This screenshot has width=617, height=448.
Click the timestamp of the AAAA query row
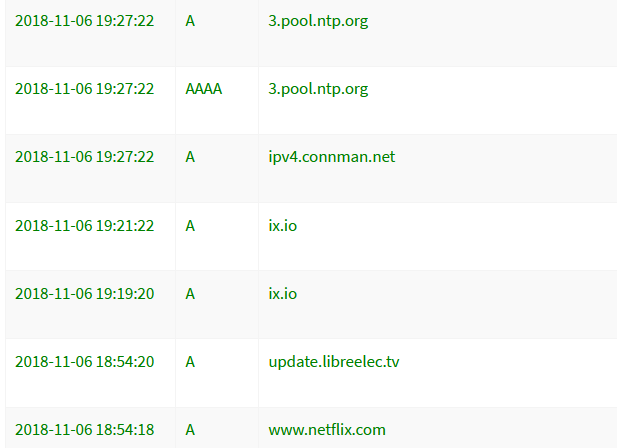84,89
